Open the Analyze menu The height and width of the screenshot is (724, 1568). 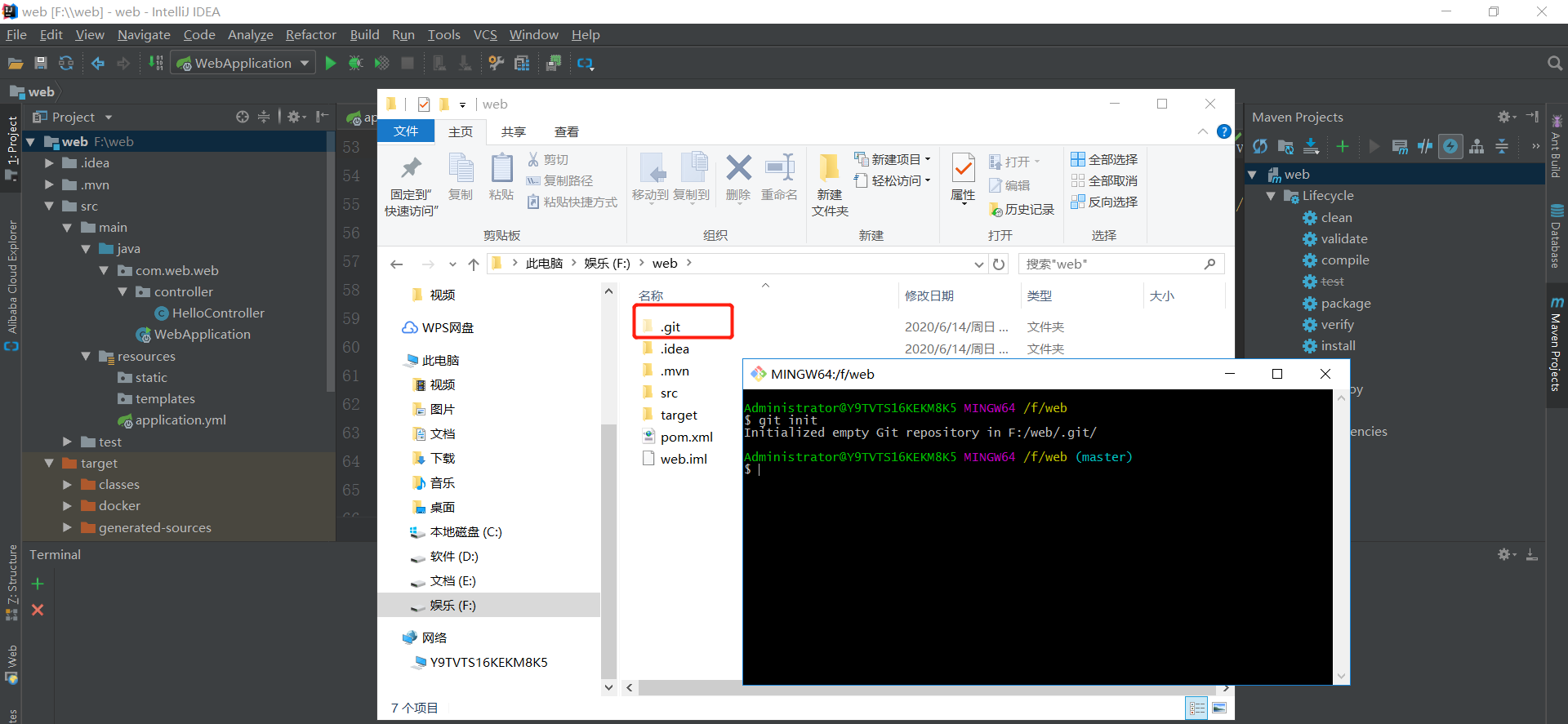(x=250, y=34)
